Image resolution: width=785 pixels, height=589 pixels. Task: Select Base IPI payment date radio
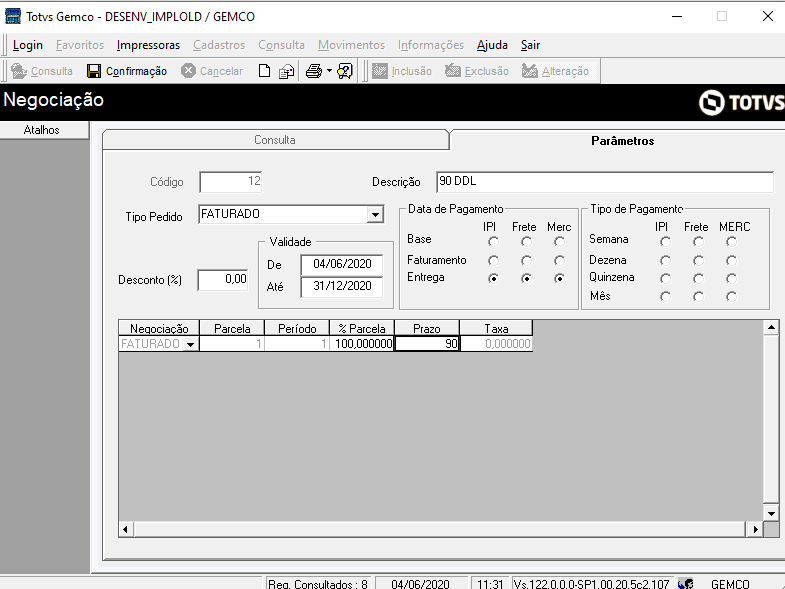click(493, 242)
